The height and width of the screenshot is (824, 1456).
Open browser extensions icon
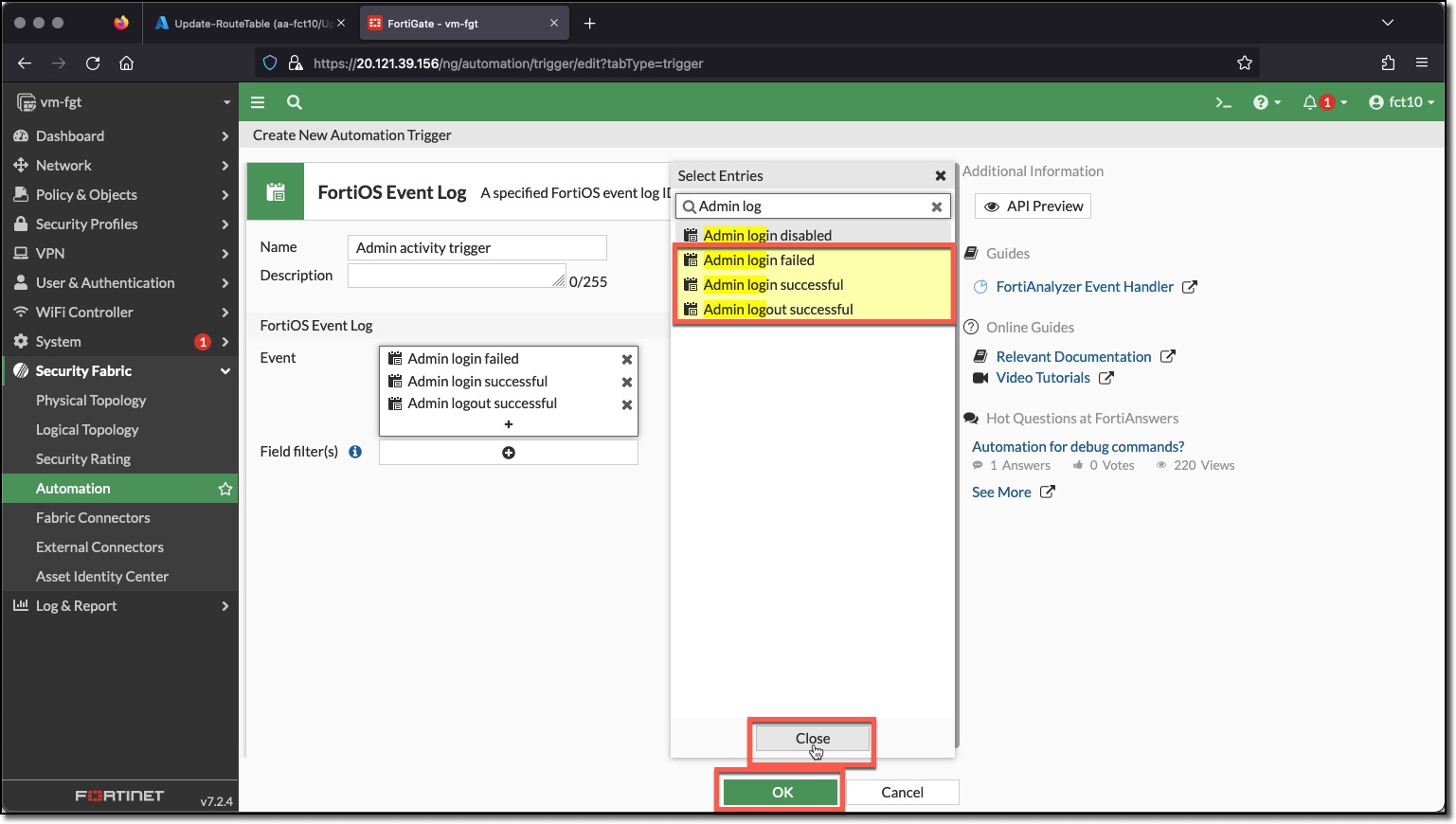(x=1388, y=63)
